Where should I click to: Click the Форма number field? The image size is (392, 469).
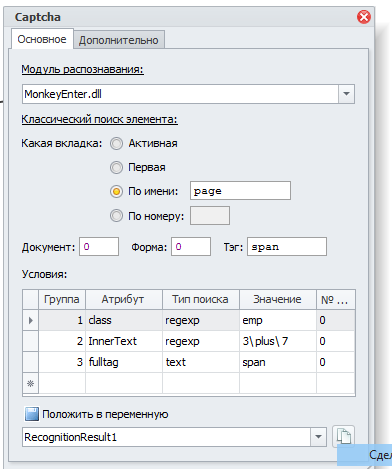(191, 247)
